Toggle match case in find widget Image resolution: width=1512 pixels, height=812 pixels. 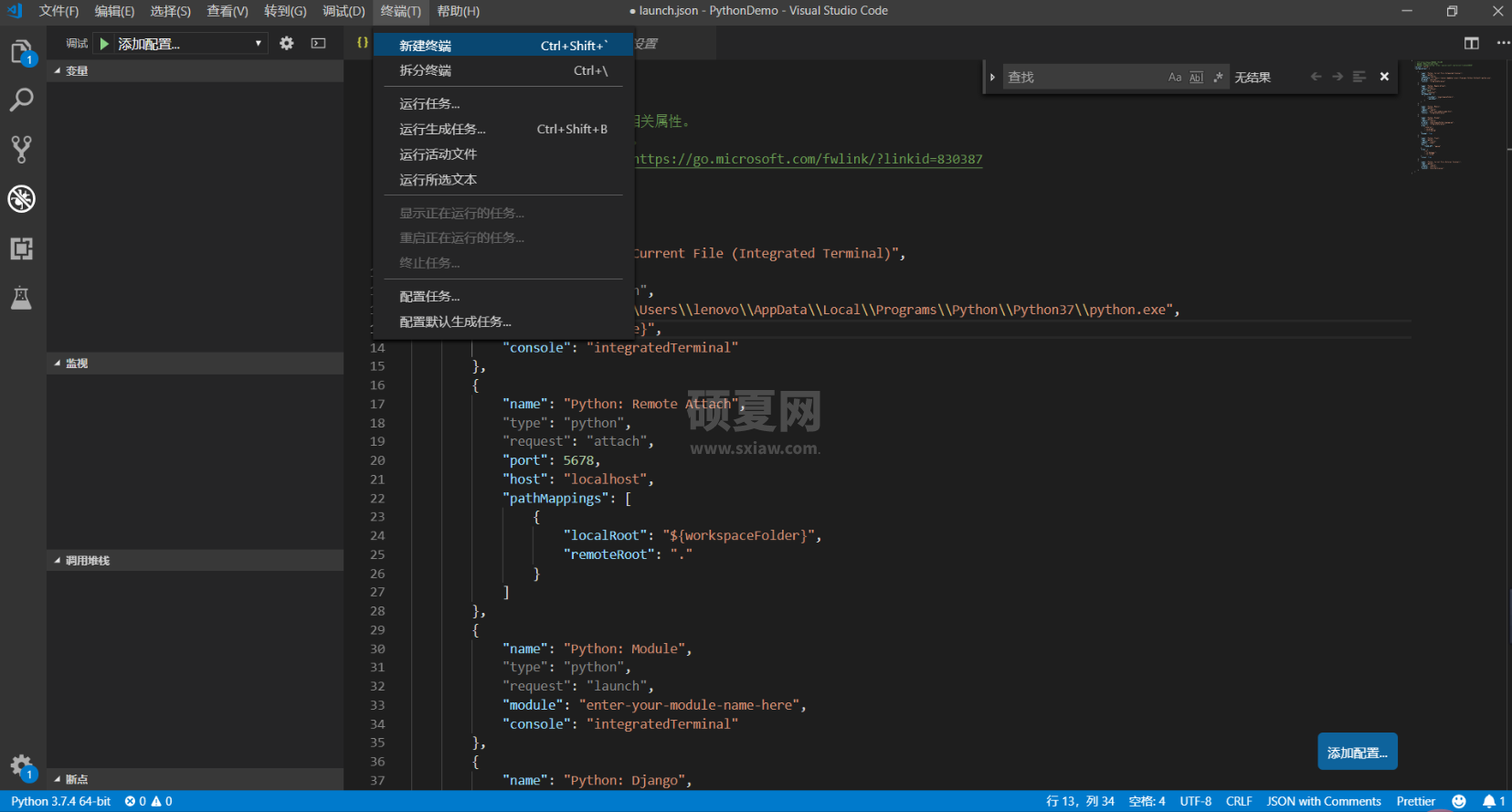tap(1175, 78)
